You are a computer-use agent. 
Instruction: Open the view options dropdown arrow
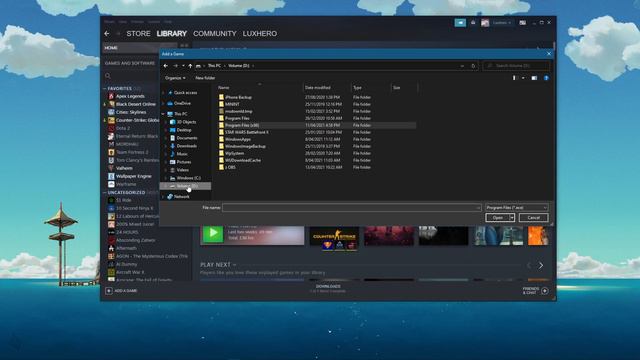[x=523, y=78]
